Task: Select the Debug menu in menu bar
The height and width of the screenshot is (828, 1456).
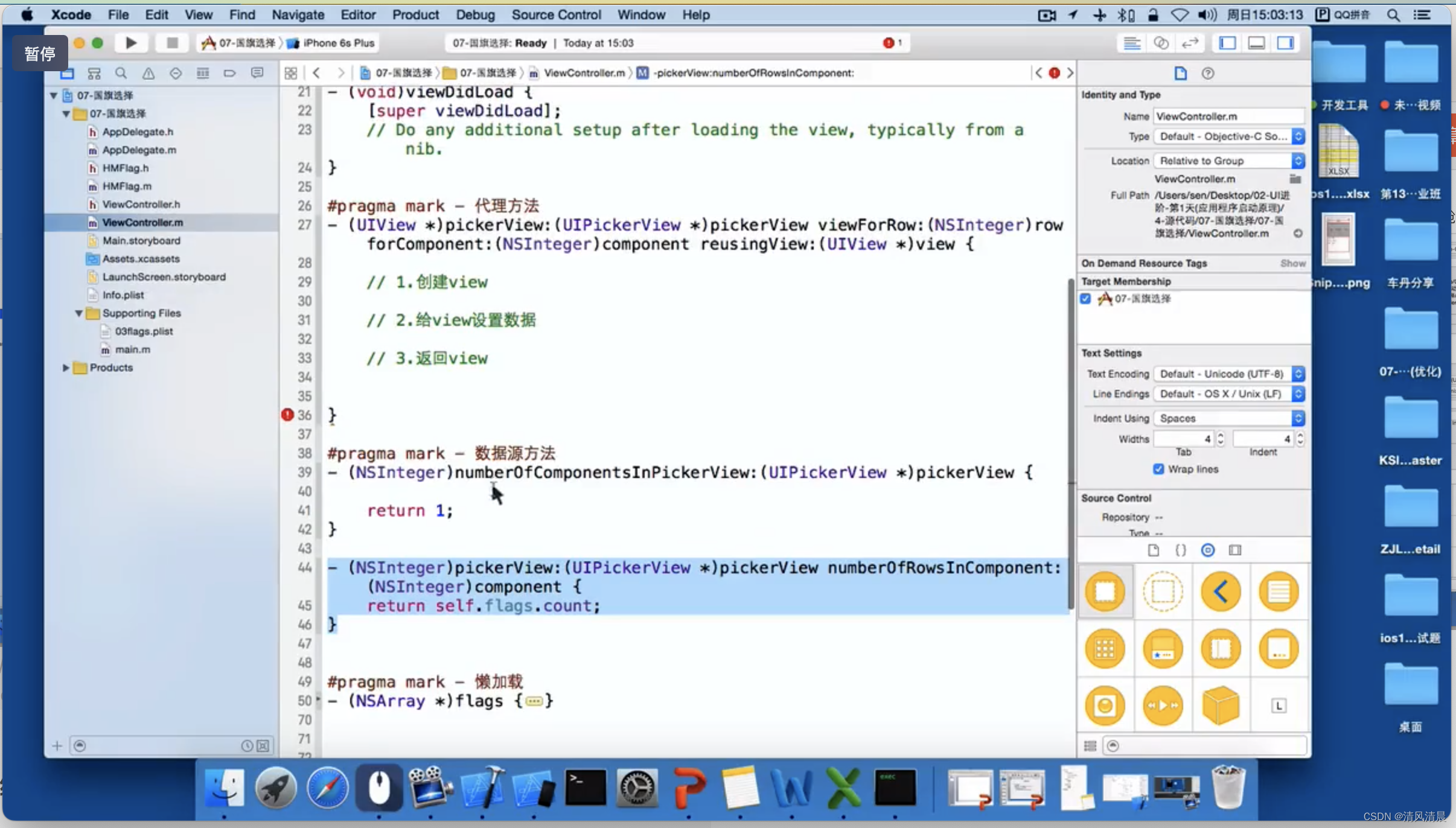Action: [475, 14]
